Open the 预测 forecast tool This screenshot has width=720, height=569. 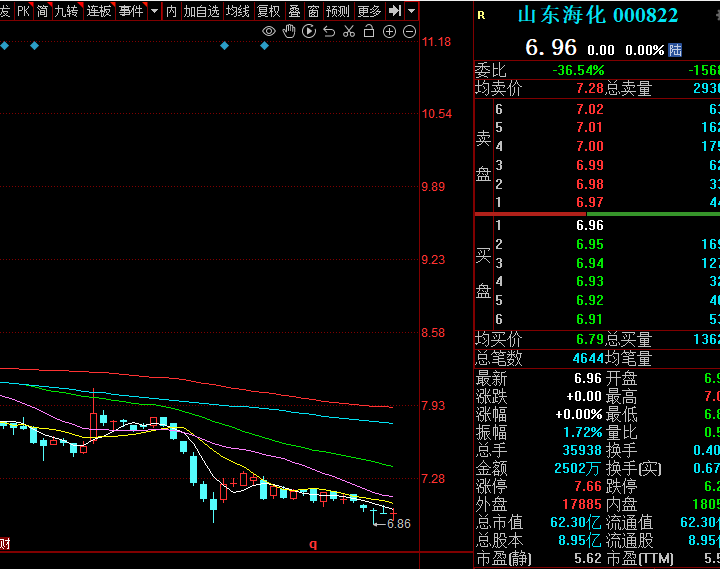pos(338,11)
